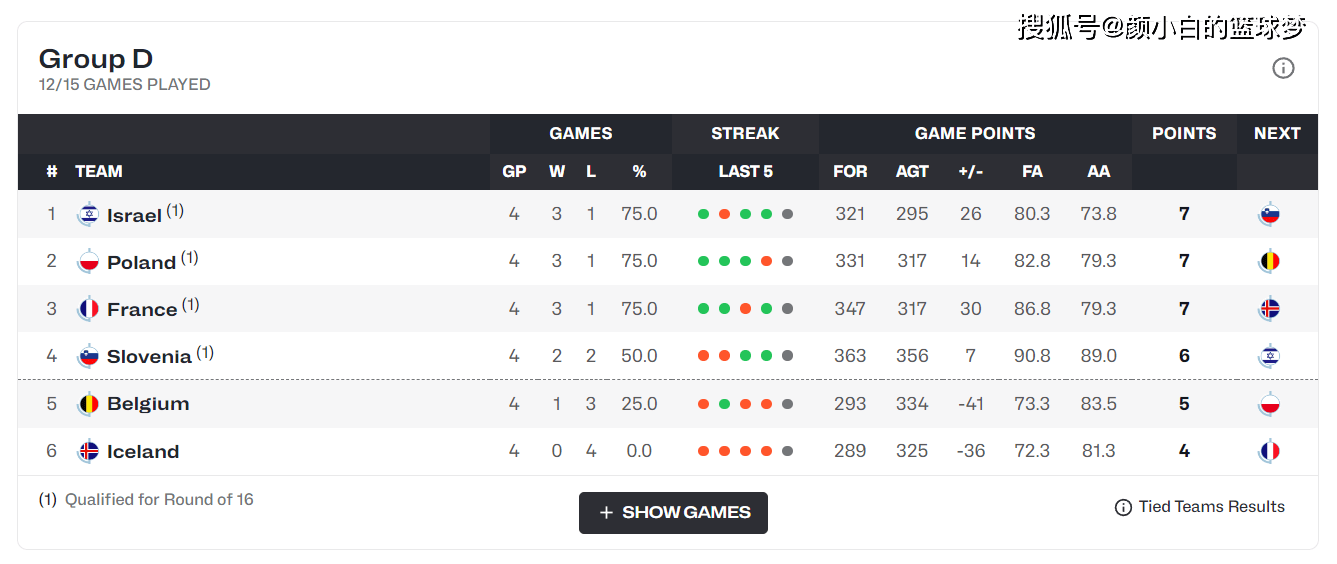1337x564 pixels.
Task: Click the +/- game points header
Action: click(x=970, y=171)
